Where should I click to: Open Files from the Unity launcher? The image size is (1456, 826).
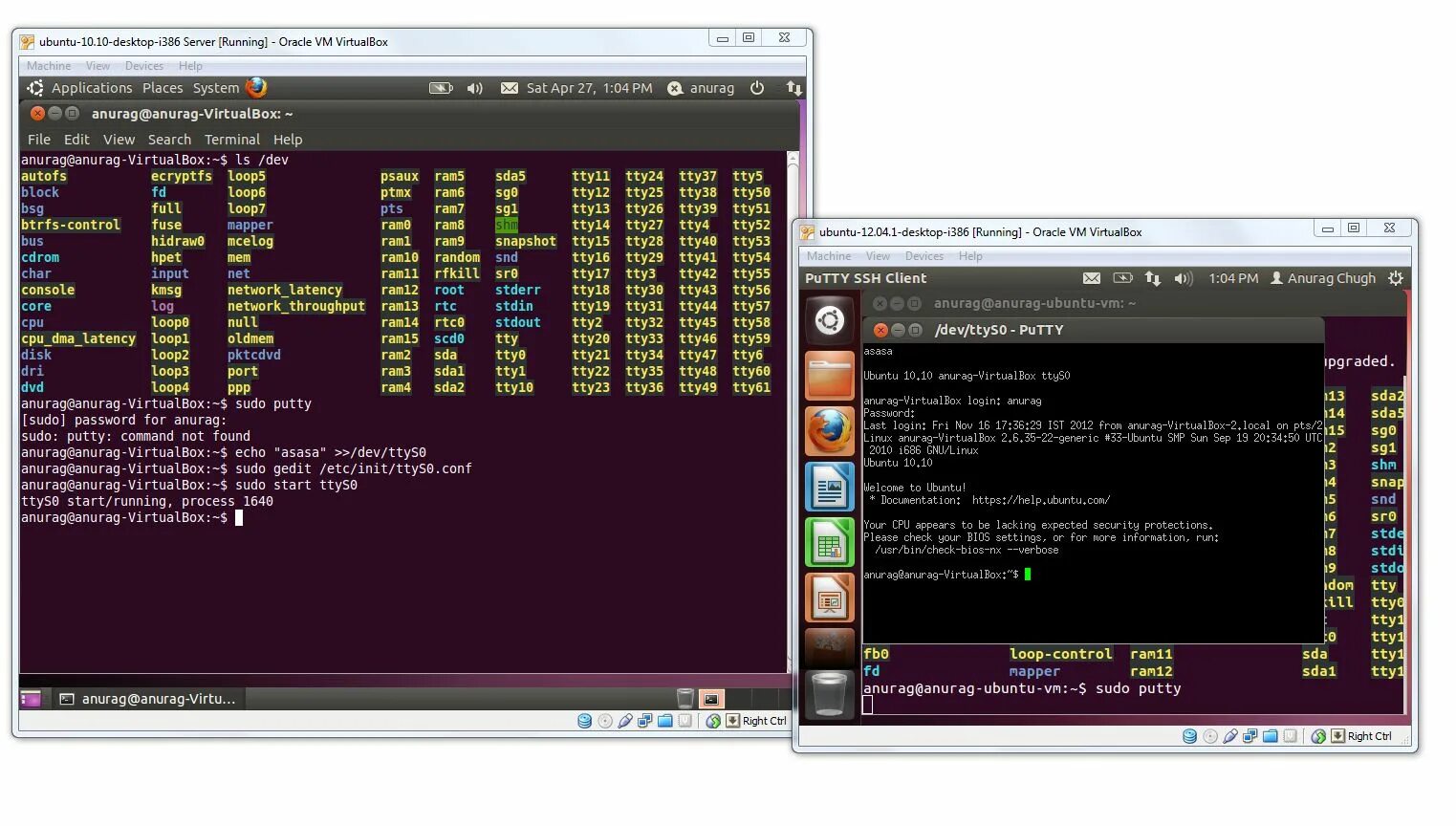coord(829,376)
